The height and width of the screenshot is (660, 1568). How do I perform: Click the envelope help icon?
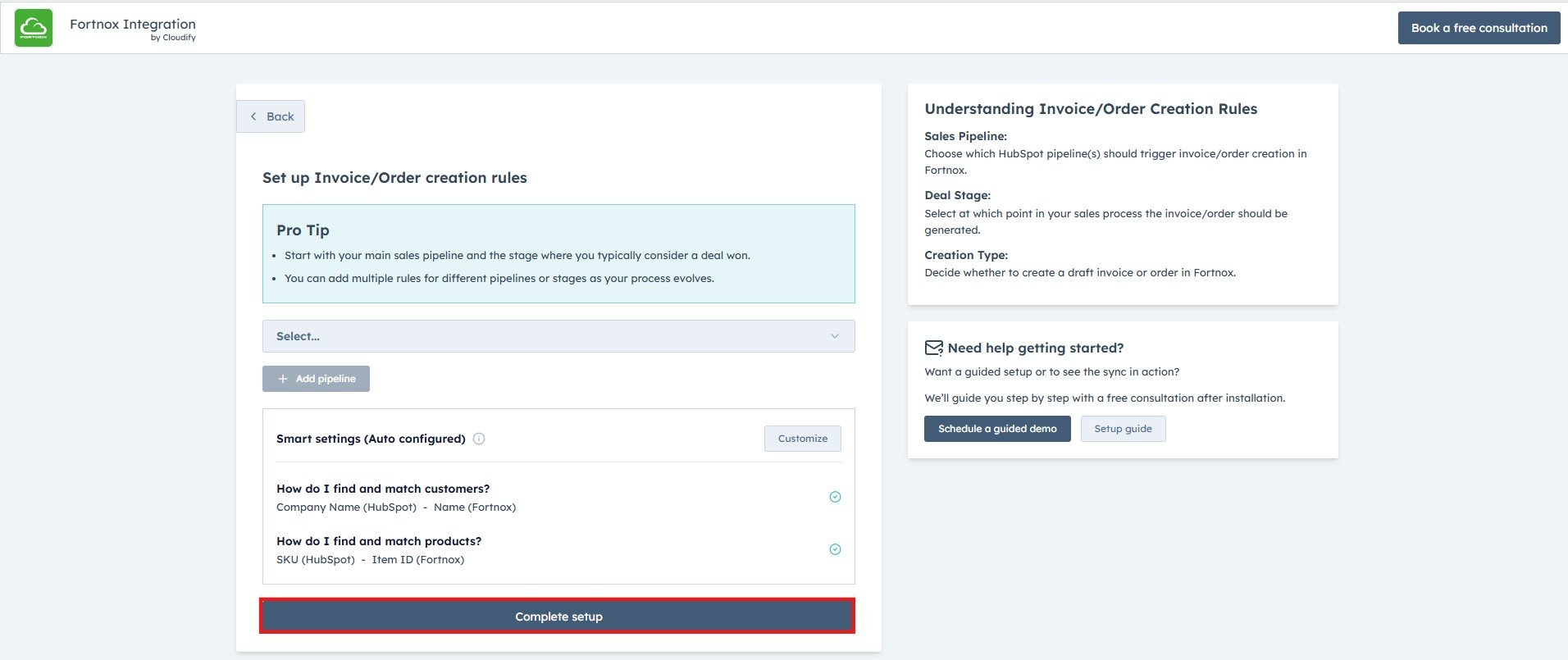click(x=933, y=348)
